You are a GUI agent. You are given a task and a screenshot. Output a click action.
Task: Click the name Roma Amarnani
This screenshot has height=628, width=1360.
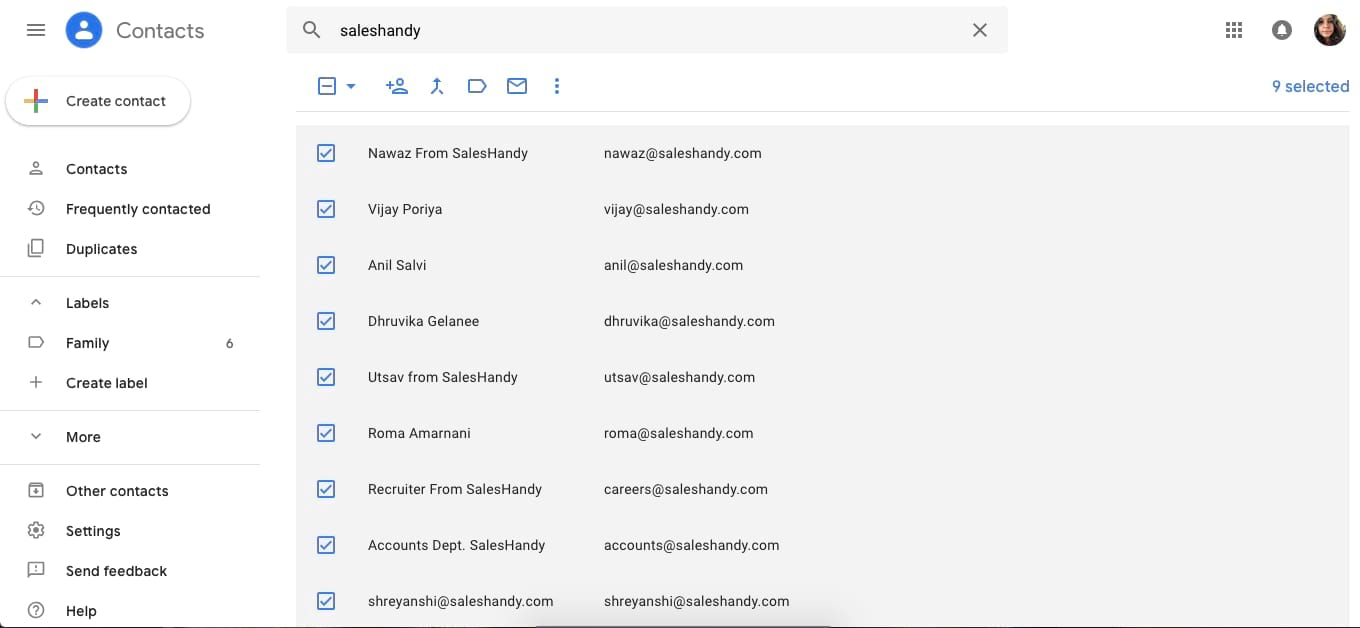[x=419, y=433]
